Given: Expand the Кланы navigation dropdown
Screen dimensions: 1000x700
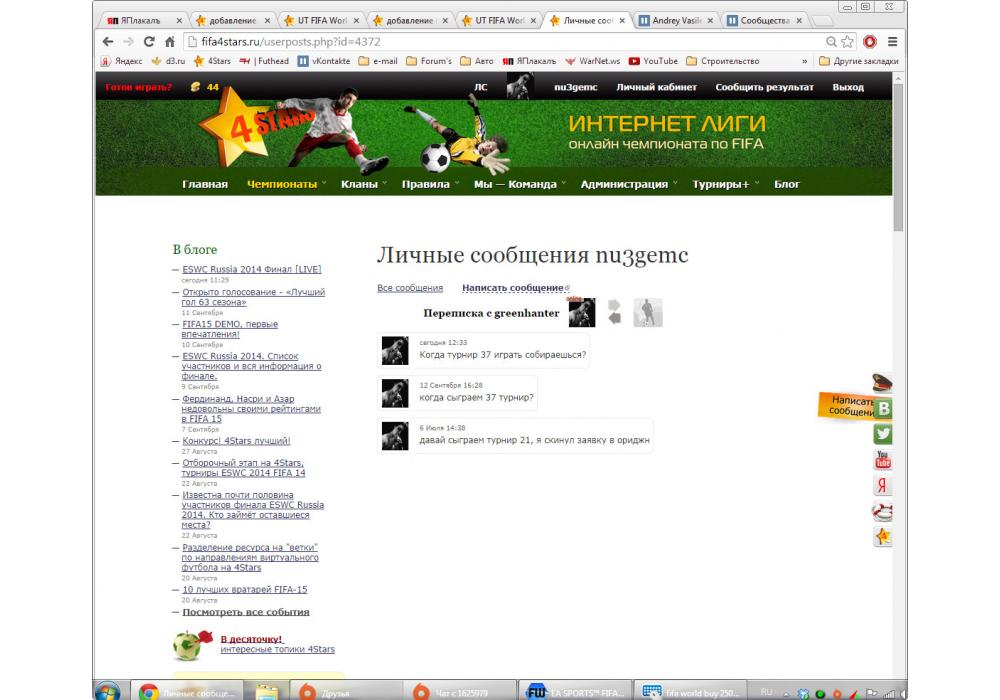Looking at the screenshot, I should point(363,184).
